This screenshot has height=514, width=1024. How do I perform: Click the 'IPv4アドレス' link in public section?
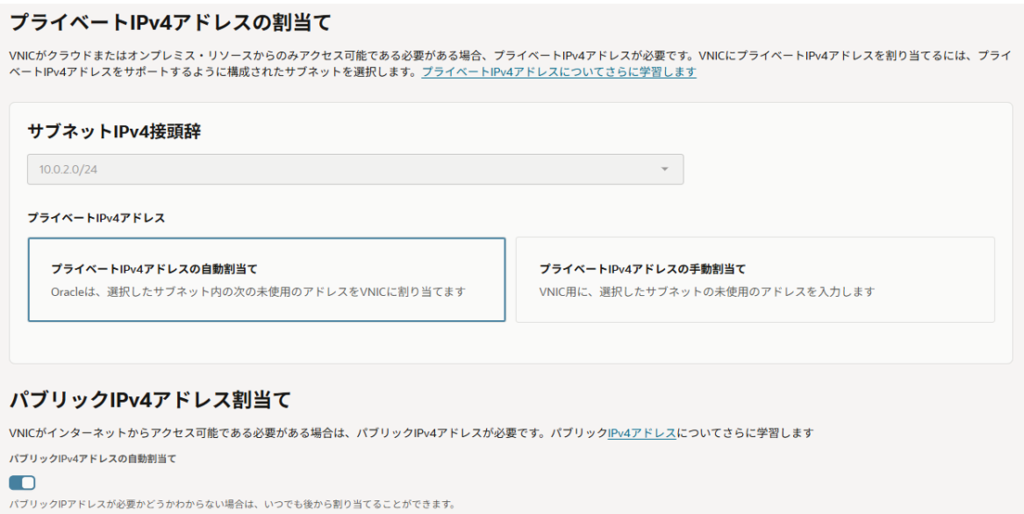click(x=642, y=433)
